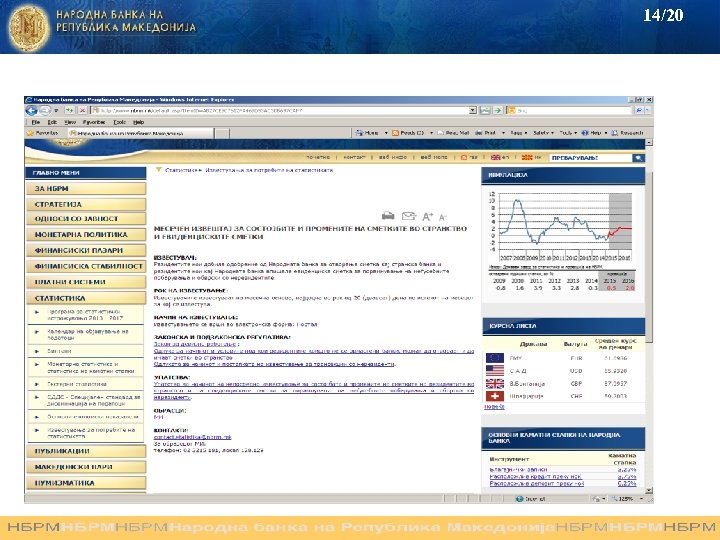Click the email envelope icon above the article

tap(408, 216)
